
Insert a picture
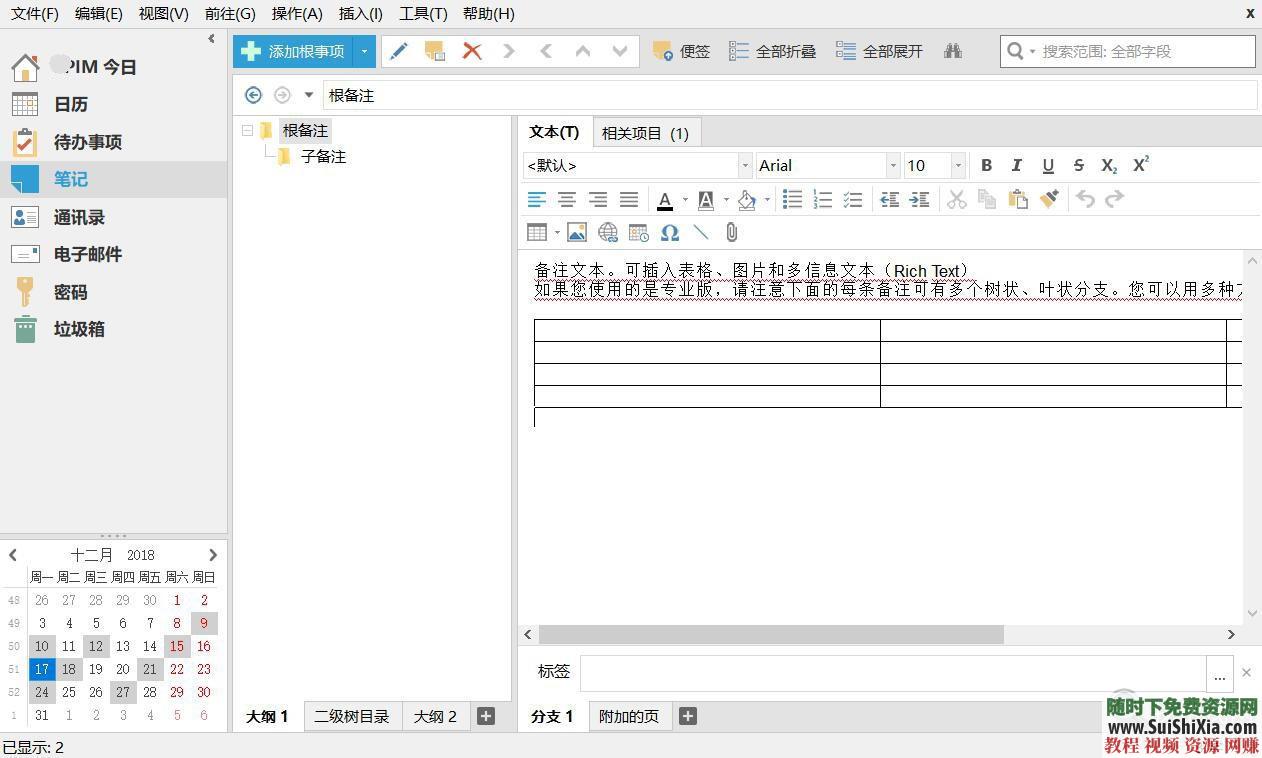point(577,233)
